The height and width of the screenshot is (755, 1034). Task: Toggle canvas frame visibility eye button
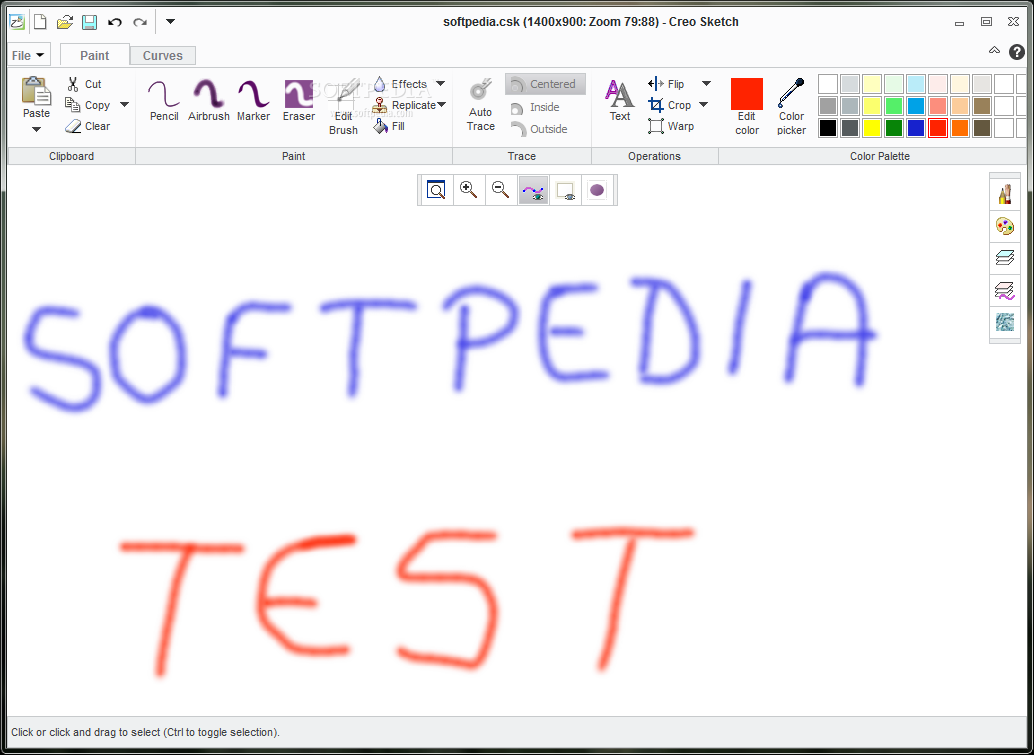click(x=565, y=190)
